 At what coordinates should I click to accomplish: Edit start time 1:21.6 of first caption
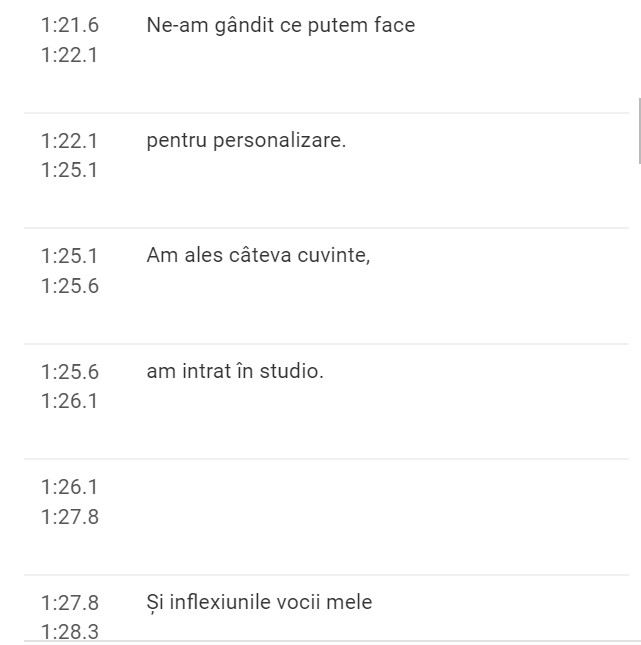tap(70, 25)
